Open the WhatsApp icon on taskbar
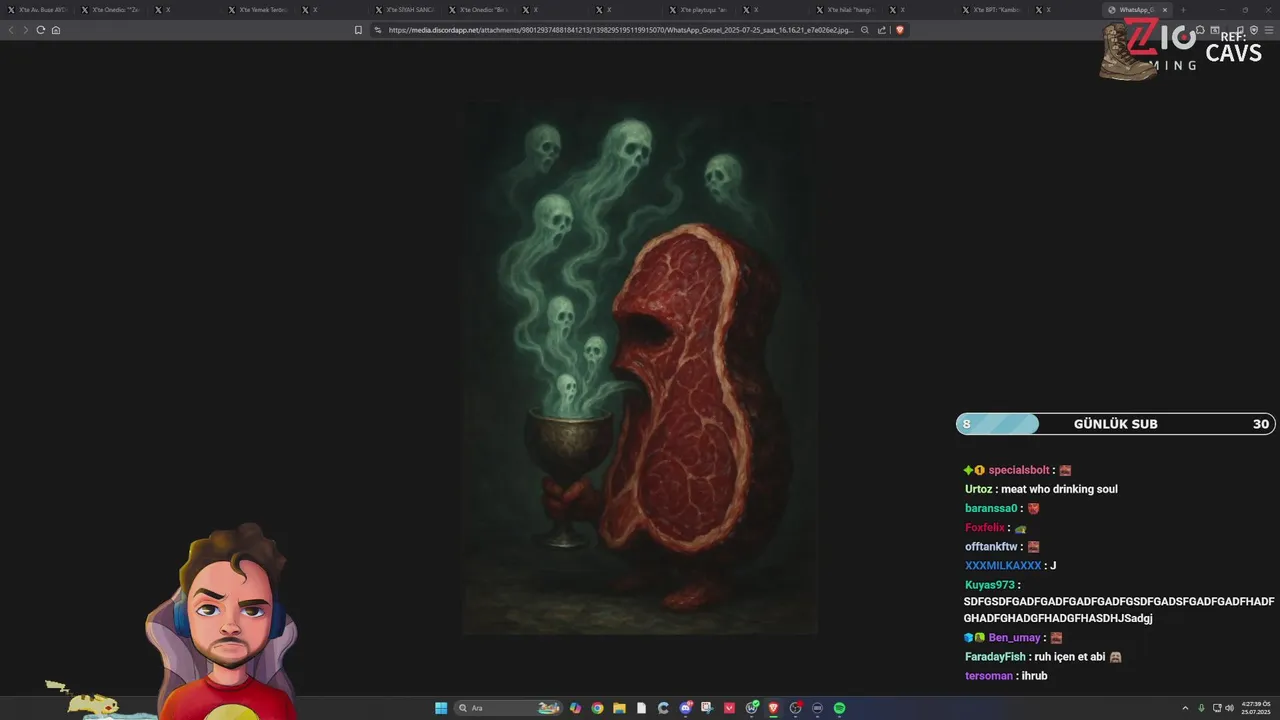Viewport: 1280px width, 720px height. tap(752, 708)
